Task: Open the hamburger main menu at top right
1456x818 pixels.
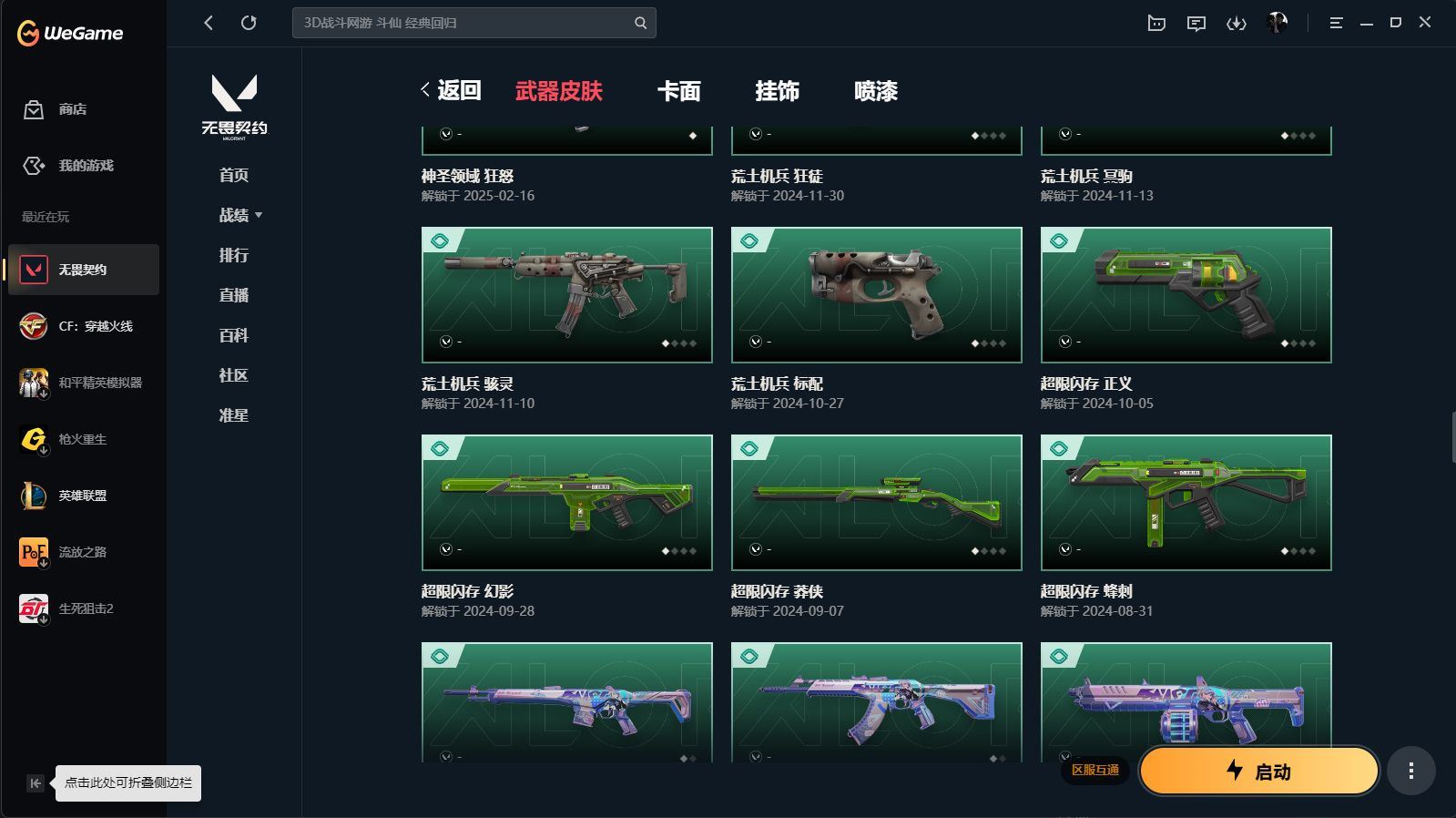Action: pyautogui.click(x=1336, y=23)
